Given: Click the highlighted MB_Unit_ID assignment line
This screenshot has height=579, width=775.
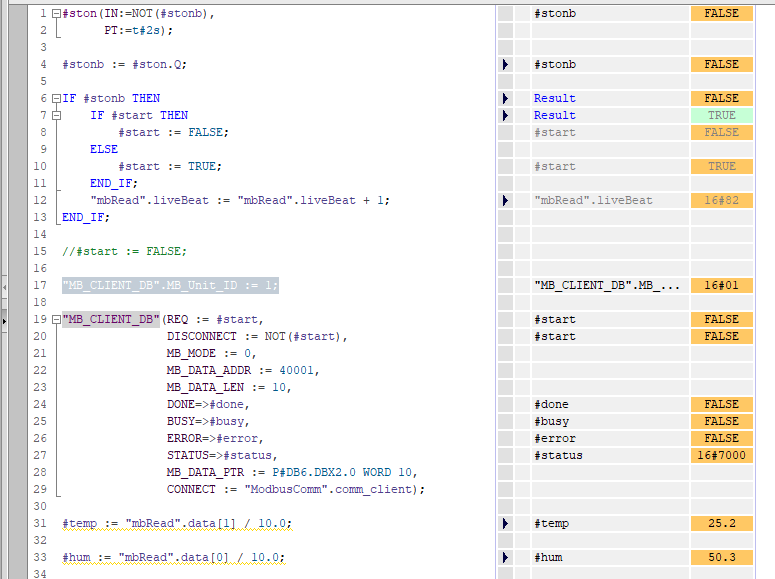Looking at the screenshot, I should click(x=170, y=285).
